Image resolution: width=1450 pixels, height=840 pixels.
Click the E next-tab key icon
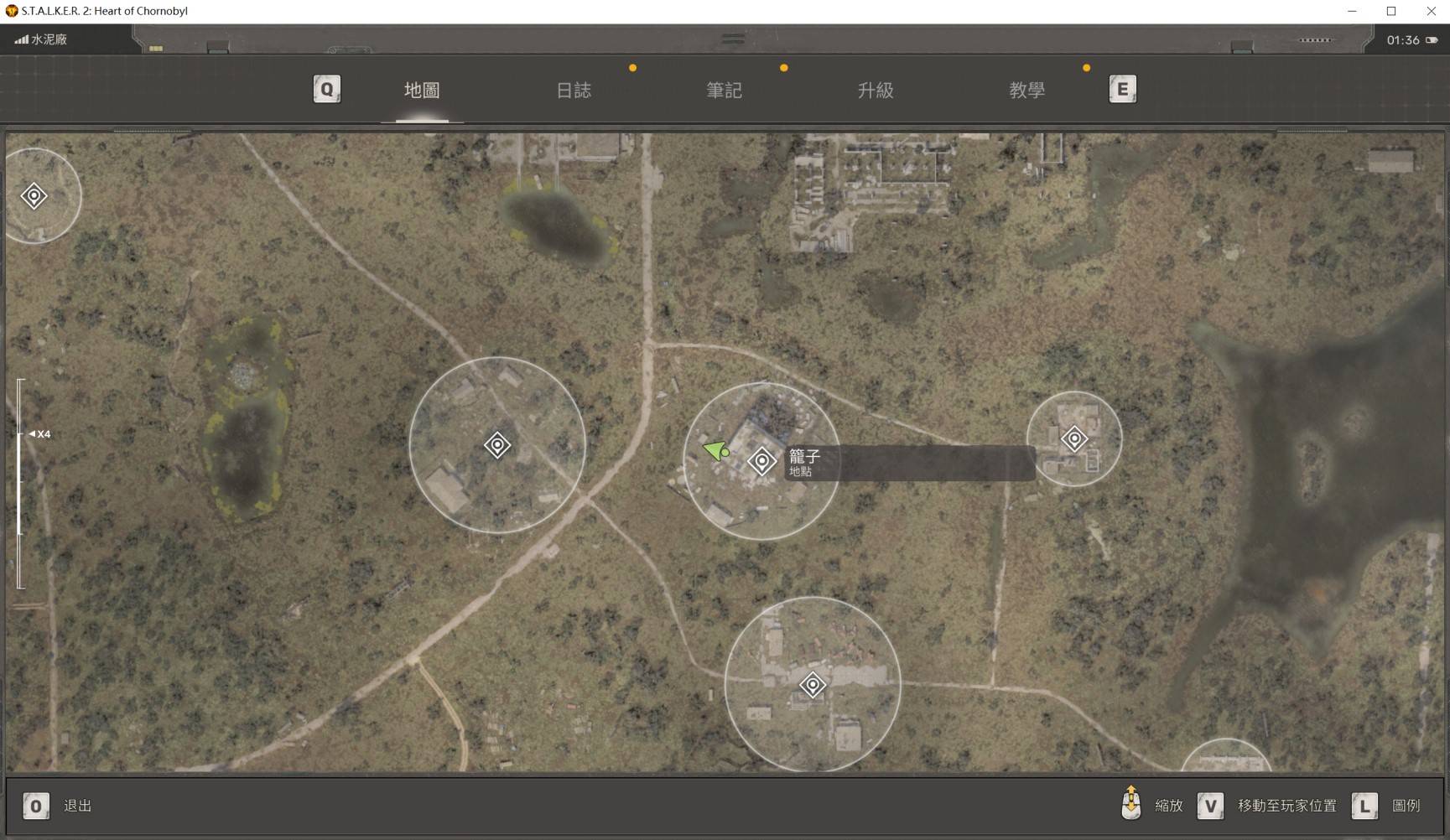click(1122, 89)
